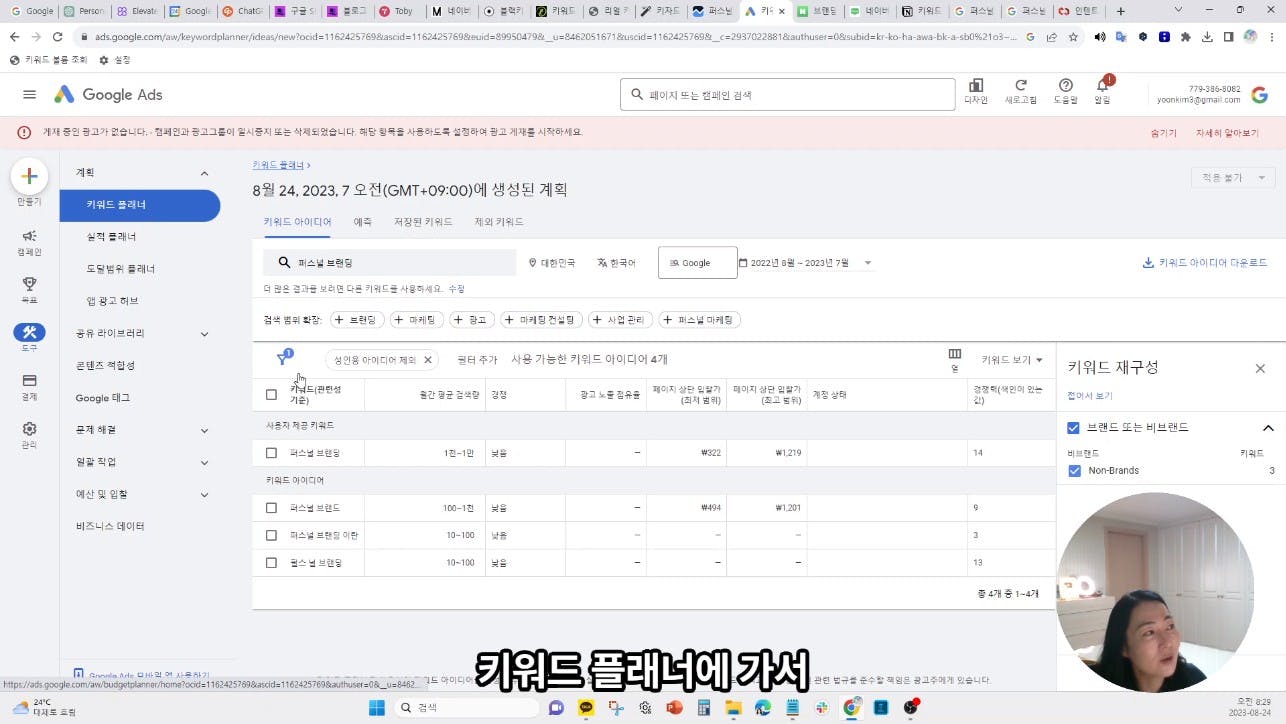Switch to the 키워드 아이디어 tab
Screen dimensions: 1286x724
pos(298,222)
